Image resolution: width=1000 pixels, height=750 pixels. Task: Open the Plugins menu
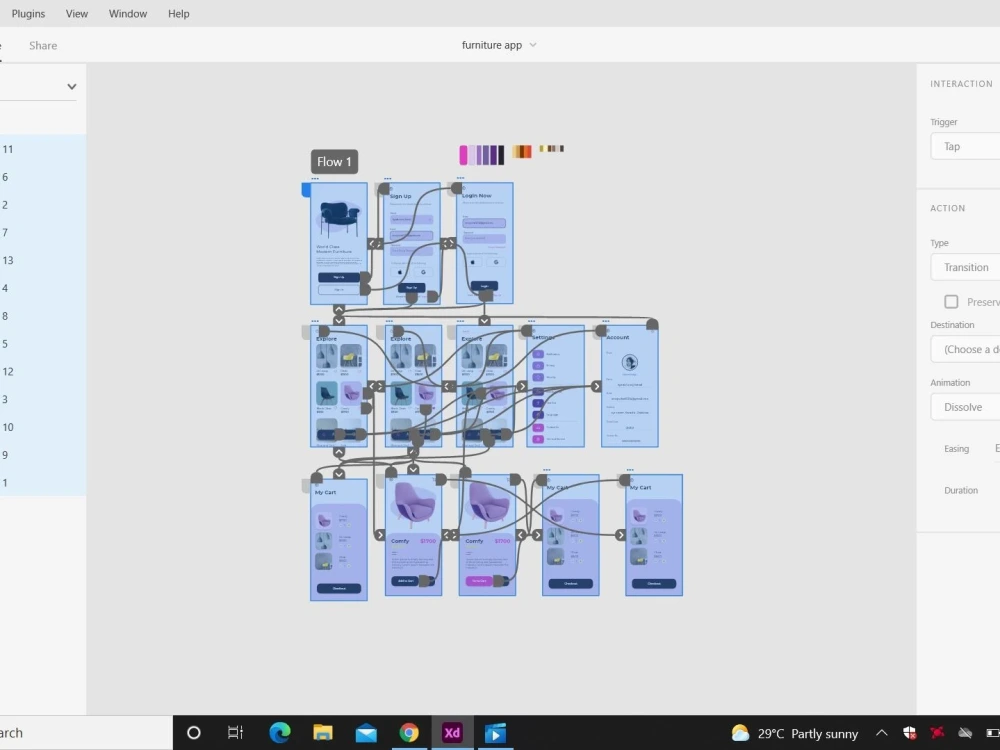(x=28, y=13)
